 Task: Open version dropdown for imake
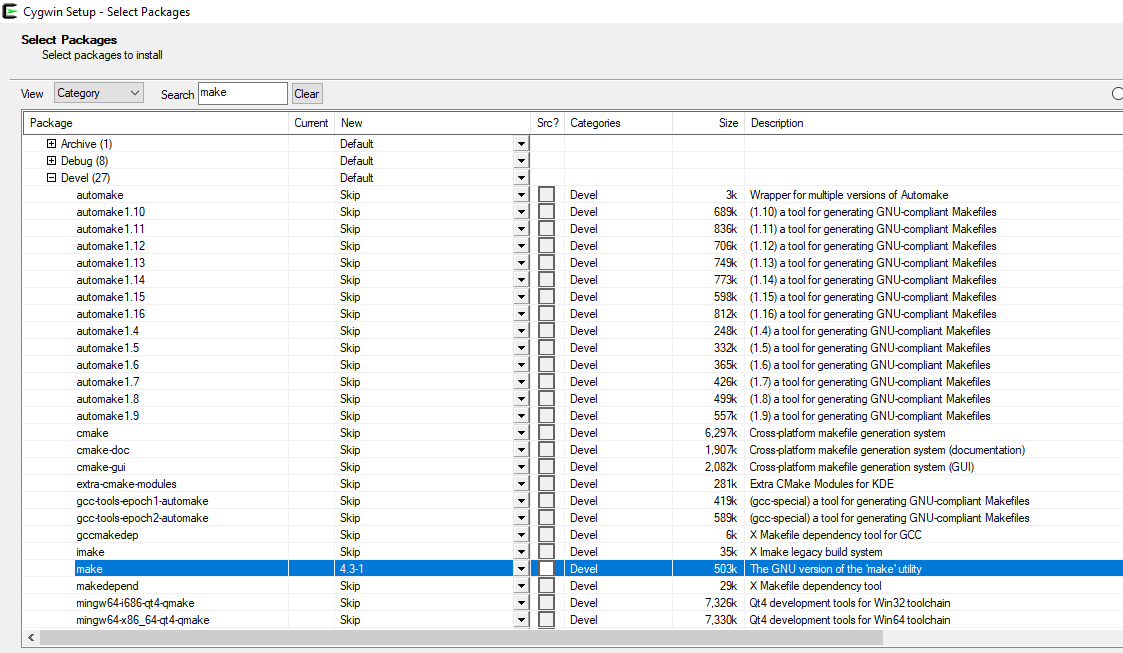click(521, 552)
